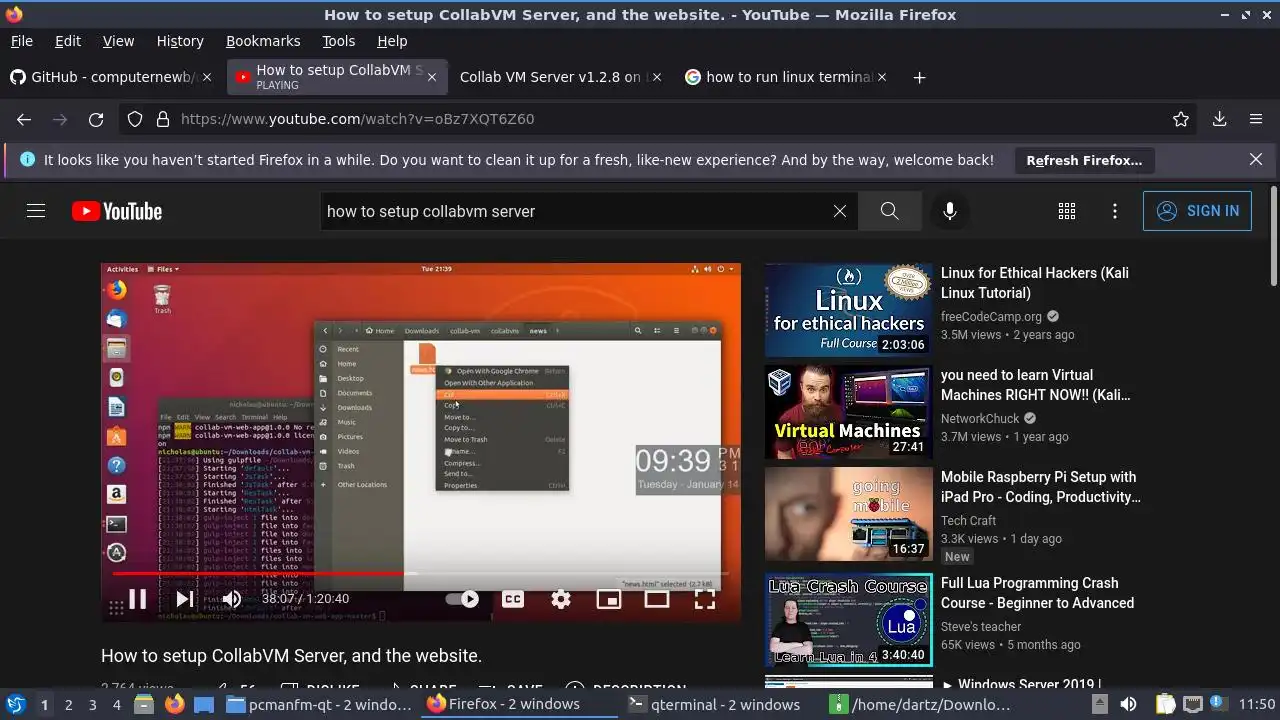Switch to qterminal taskbar group
Image resolution: width=1280 pixels, height=720 pixels.
coord(716,704)
